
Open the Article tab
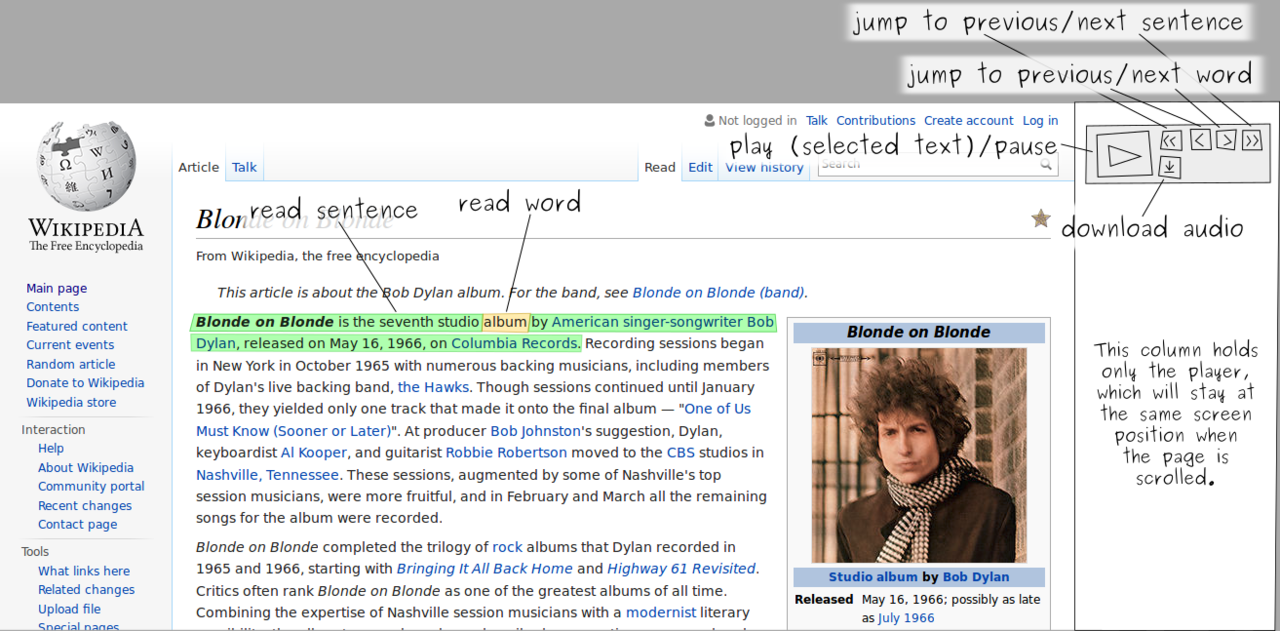click(198, 167)
